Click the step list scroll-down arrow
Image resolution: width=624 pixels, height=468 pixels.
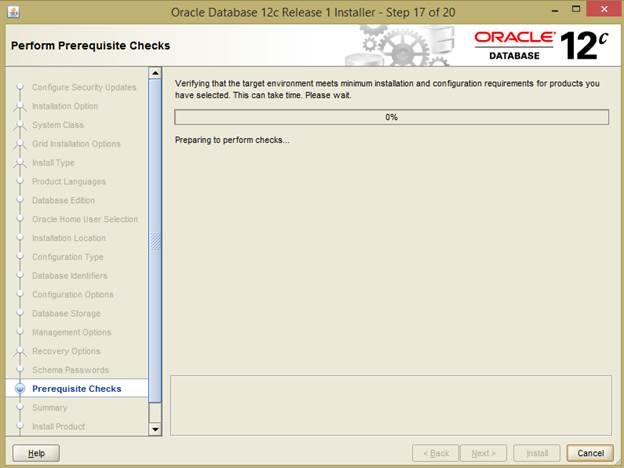(155, 429)
